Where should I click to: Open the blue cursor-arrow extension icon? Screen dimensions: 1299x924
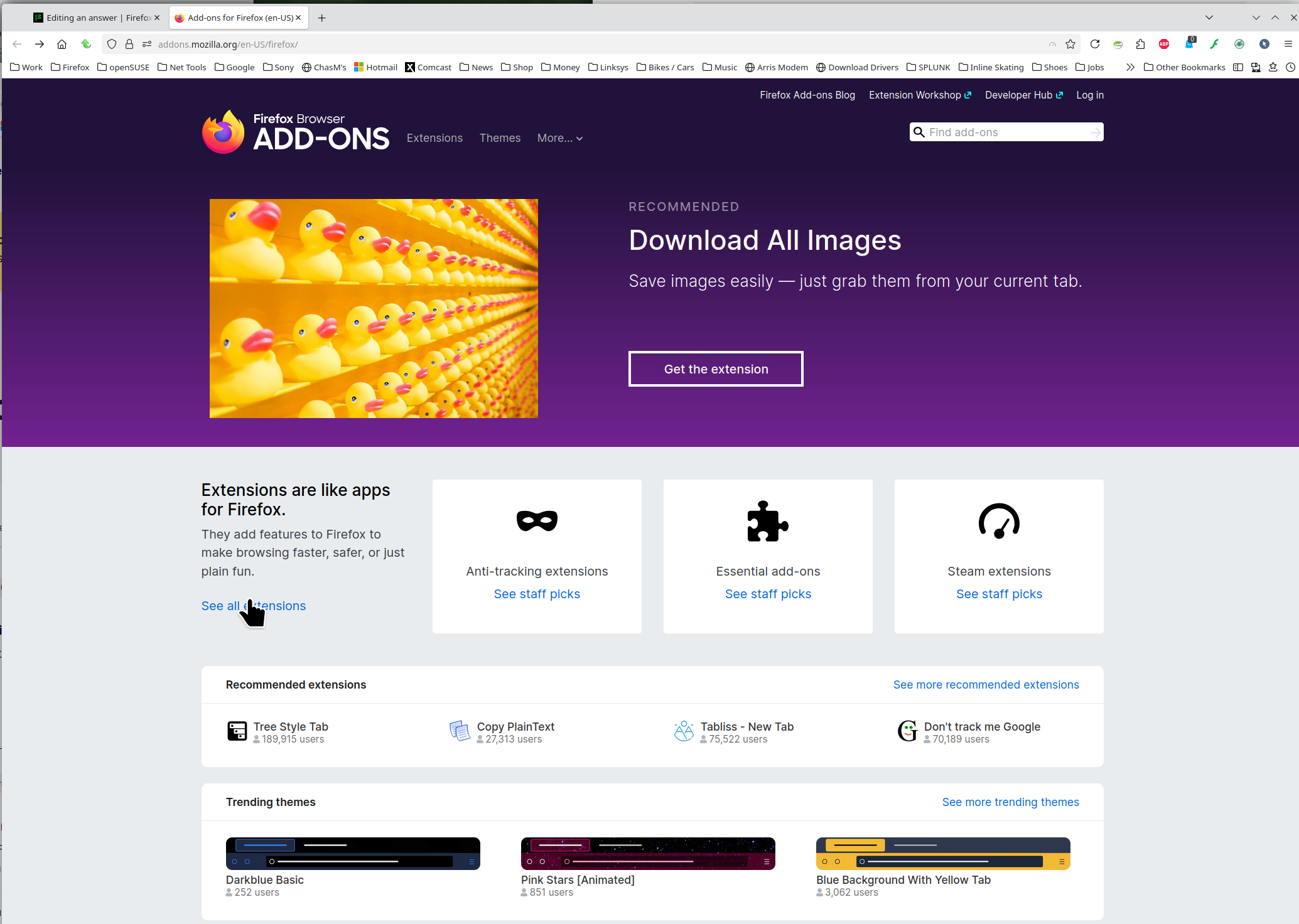click(1264, 44)
